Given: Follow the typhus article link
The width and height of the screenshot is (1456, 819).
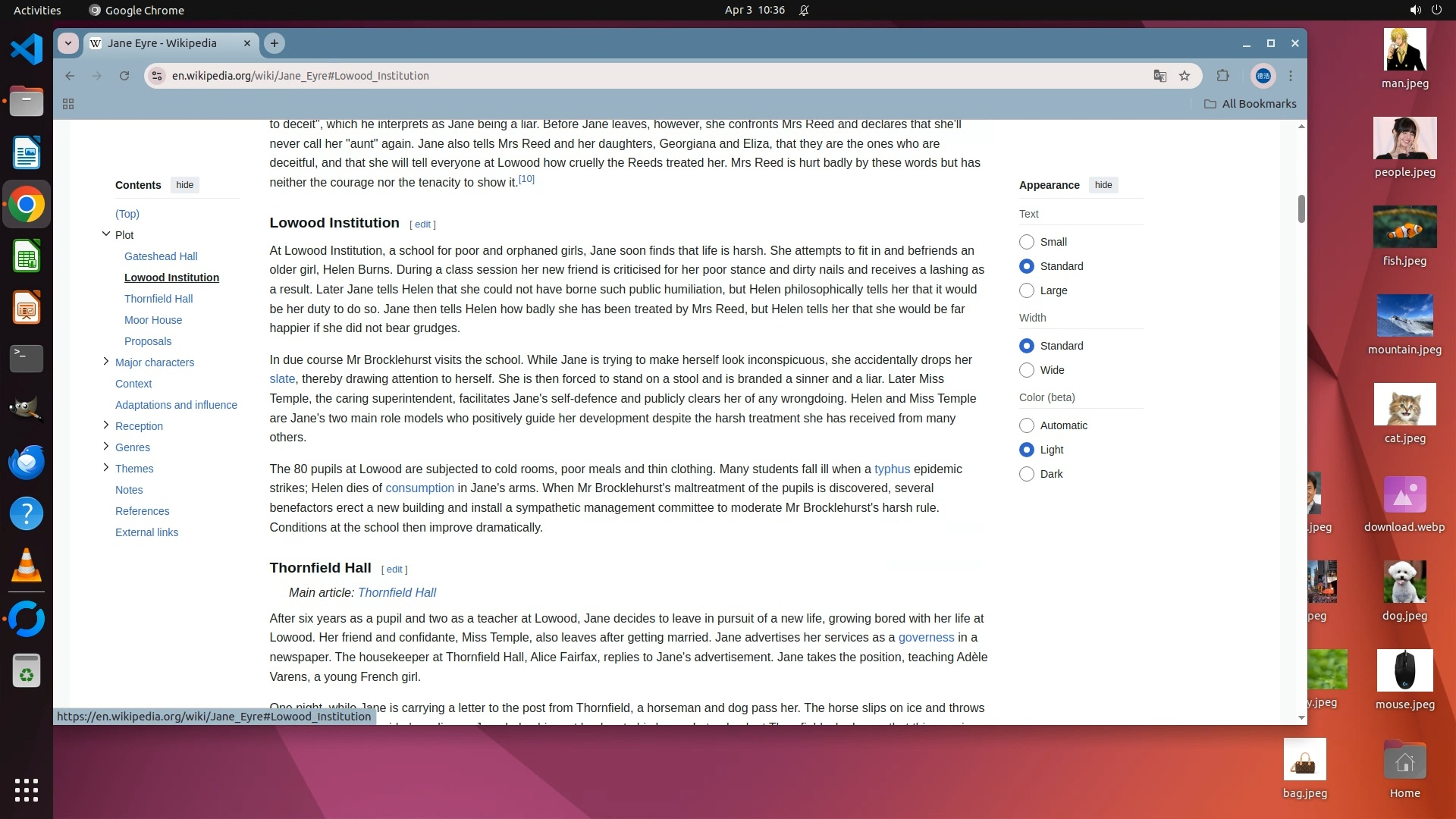Looking at the screenshot, I should point(892,469).
